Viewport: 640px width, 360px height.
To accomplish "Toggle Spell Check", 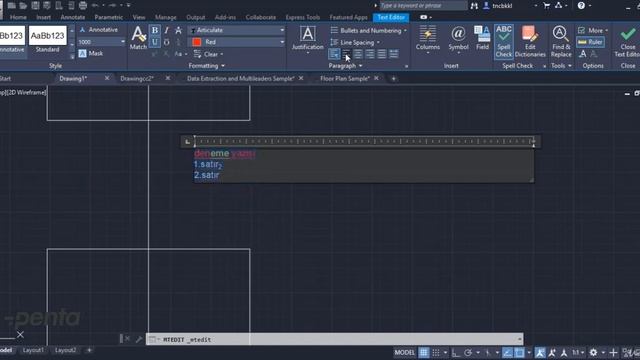I will click(x=504, y=41).
